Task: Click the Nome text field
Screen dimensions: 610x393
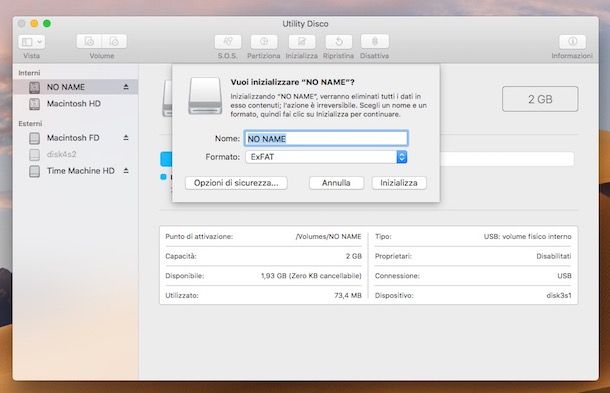Action: point(326,139)
